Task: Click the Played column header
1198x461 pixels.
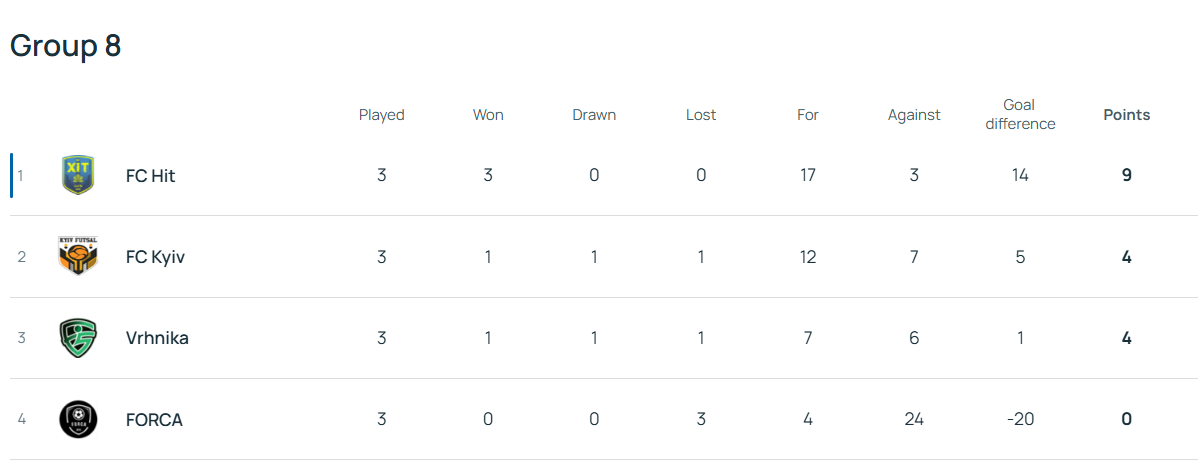Action: point(381,115)
